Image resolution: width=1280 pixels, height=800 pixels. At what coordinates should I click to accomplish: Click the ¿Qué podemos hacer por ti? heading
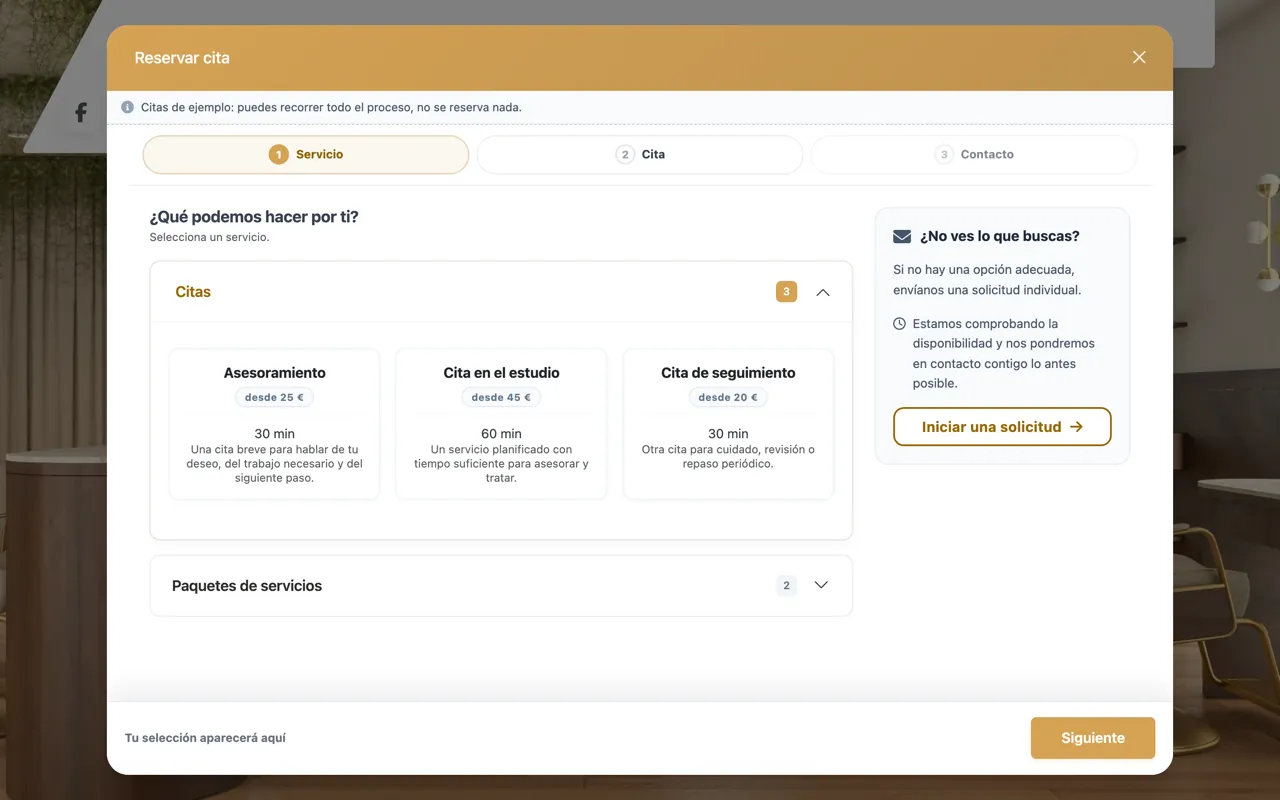point(254,217)
